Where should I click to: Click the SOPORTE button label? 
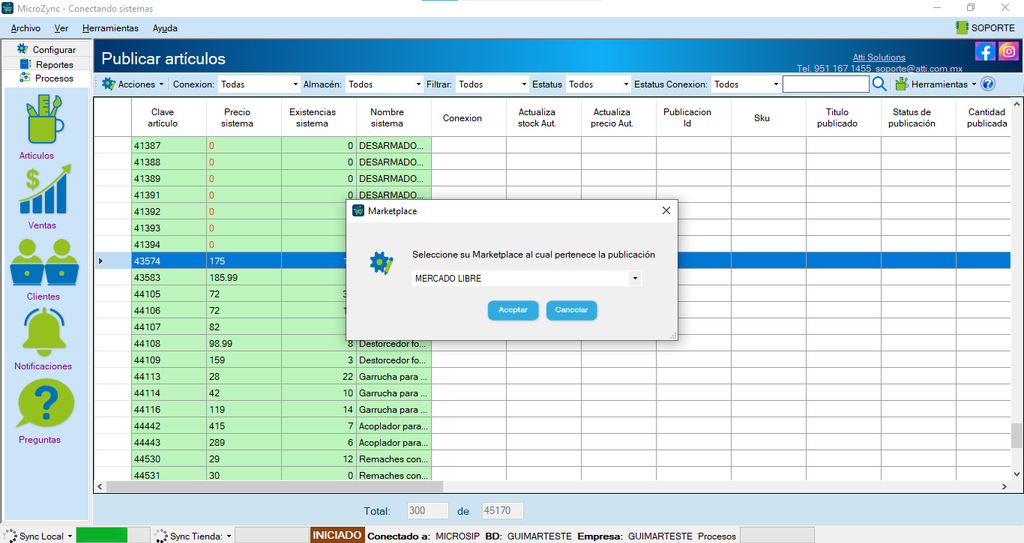point(993,27)
